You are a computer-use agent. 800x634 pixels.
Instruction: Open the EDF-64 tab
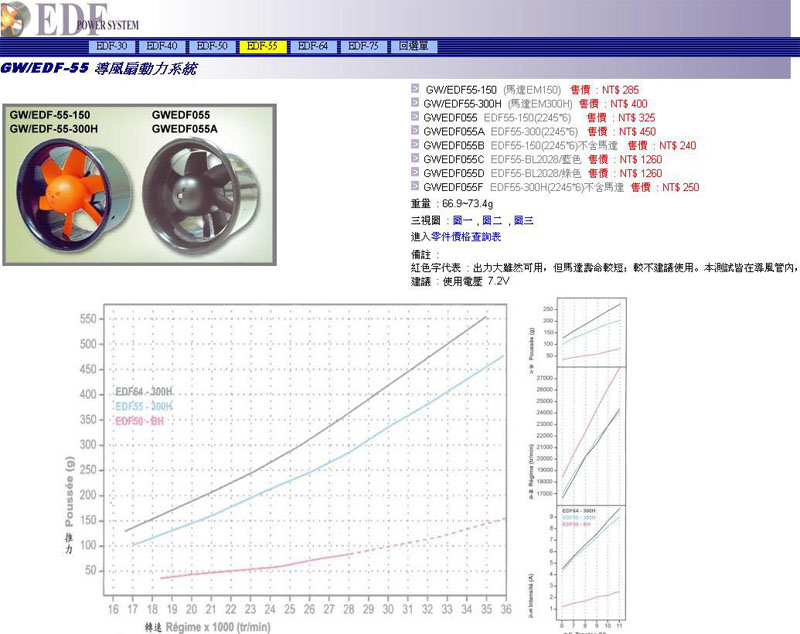(313, 47)
